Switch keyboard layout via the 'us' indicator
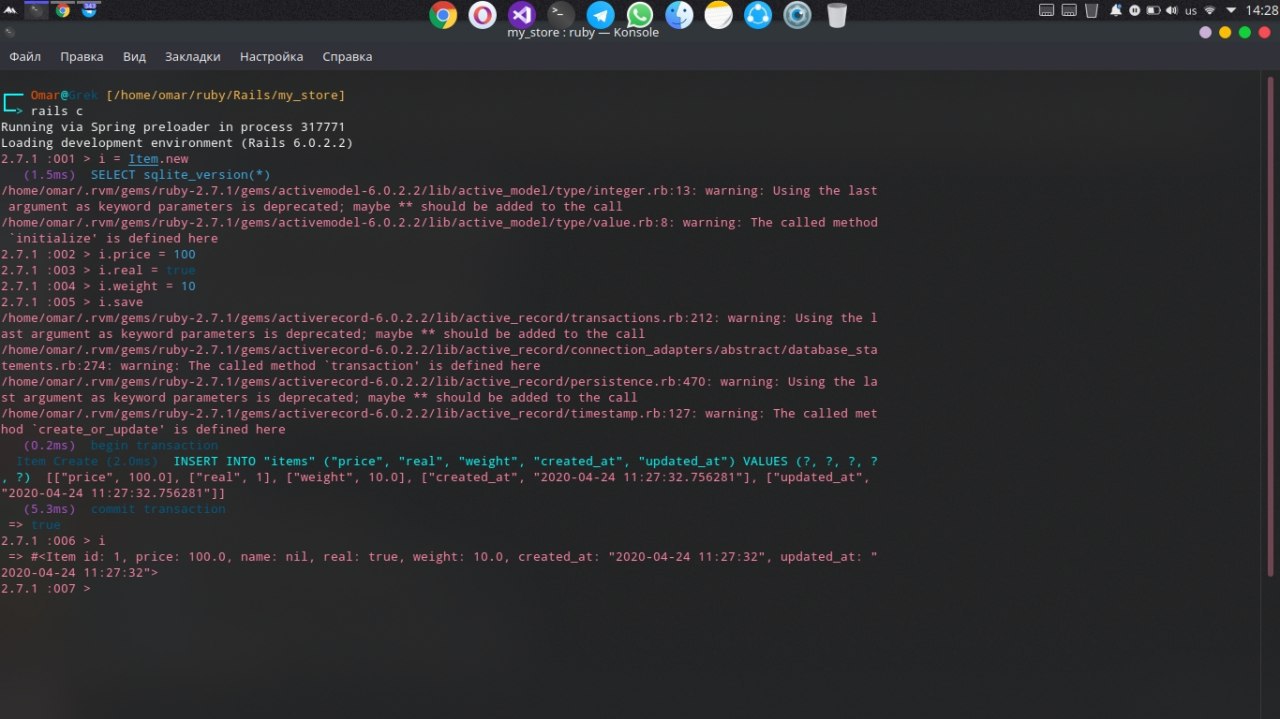Image resolution: width=1280 pixels, height=719 pixels. [x=1190, y=10]
